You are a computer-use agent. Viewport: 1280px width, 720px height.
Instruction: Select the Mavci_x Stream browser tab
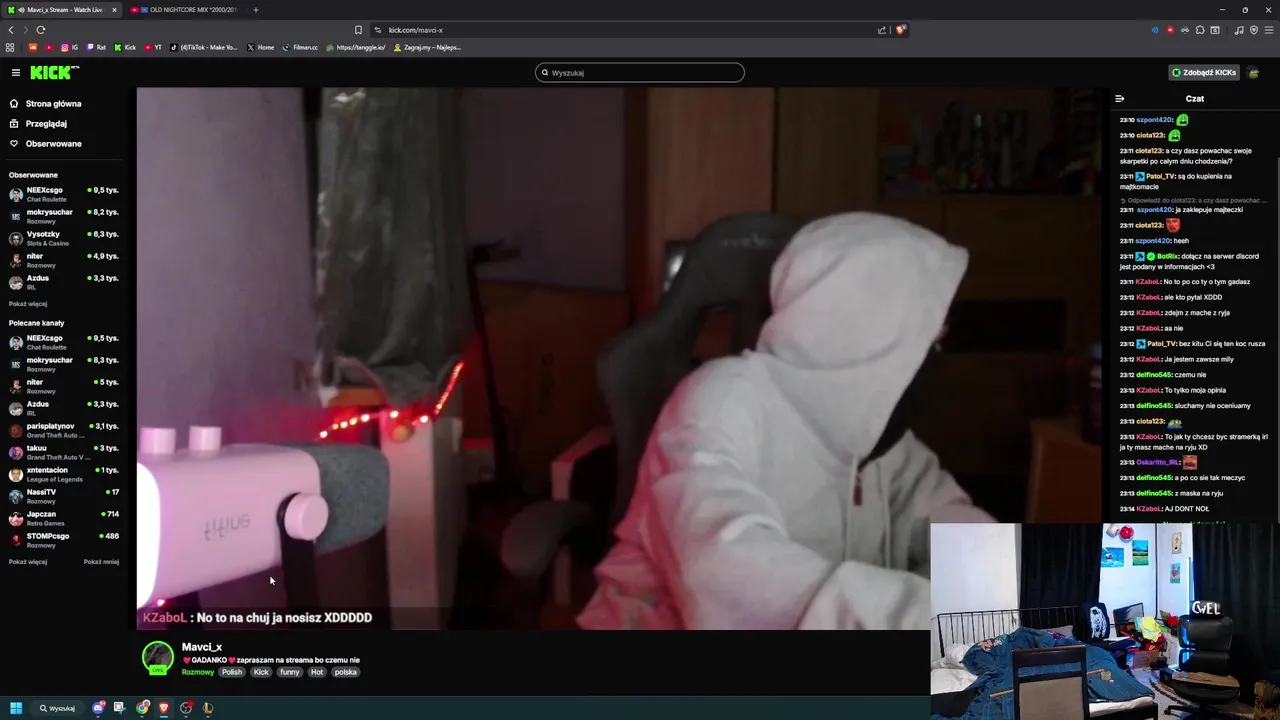pos(62,10)
